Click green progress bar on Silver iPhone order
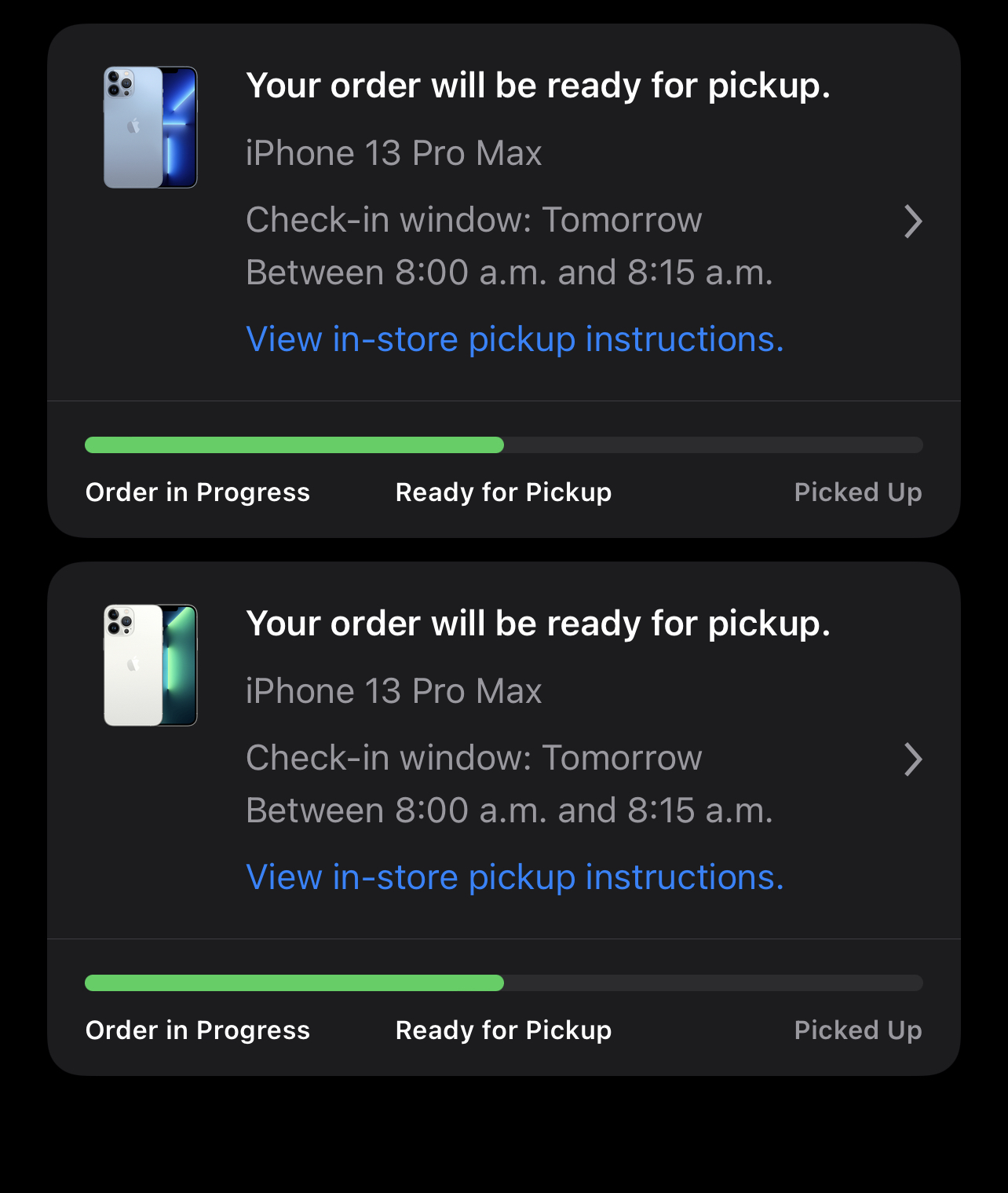1008x1193 pixels. coord(294,983)
